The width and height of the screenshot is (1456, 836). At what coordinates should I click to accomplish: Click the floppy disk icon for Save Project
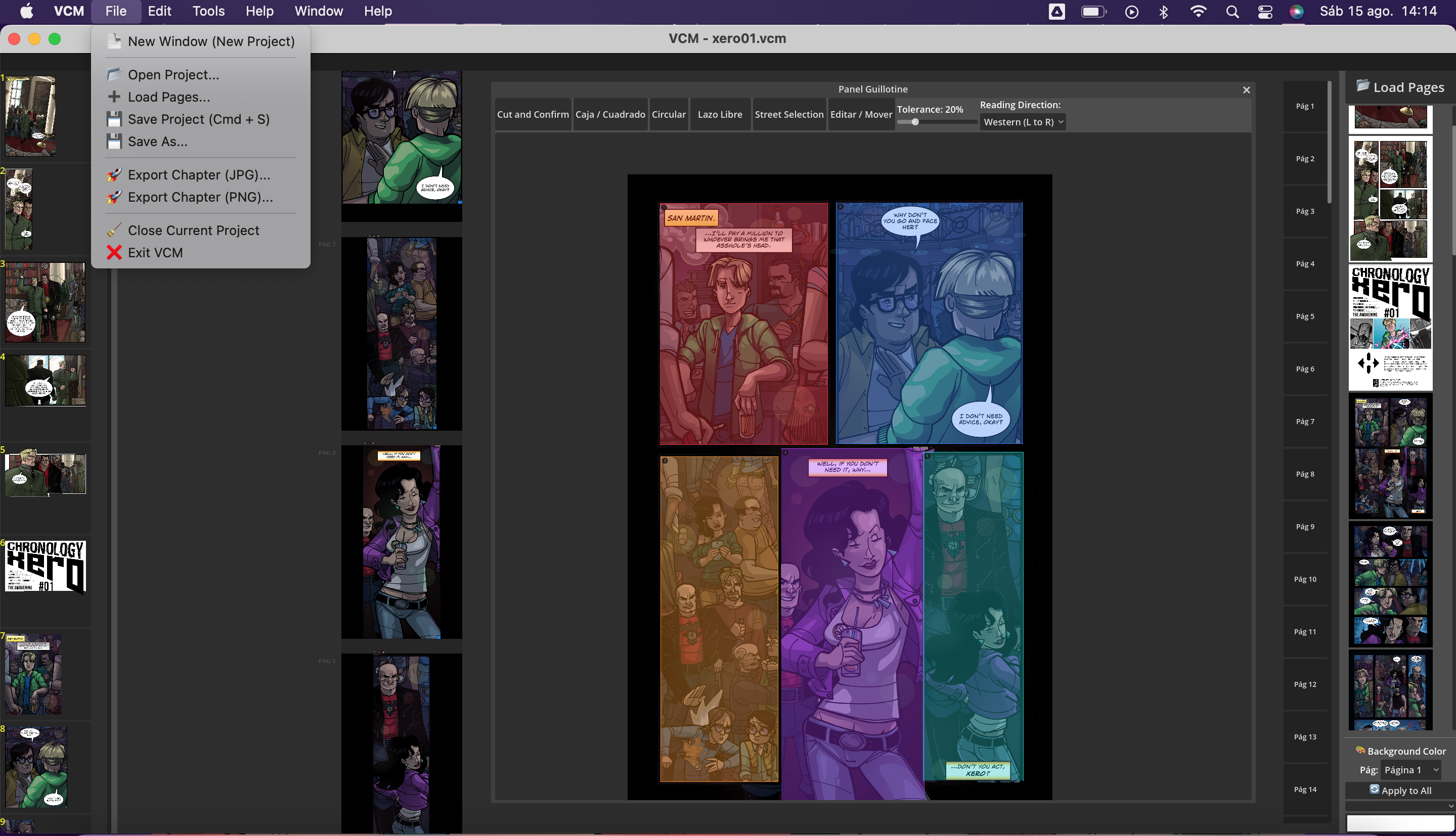(114, 119)
